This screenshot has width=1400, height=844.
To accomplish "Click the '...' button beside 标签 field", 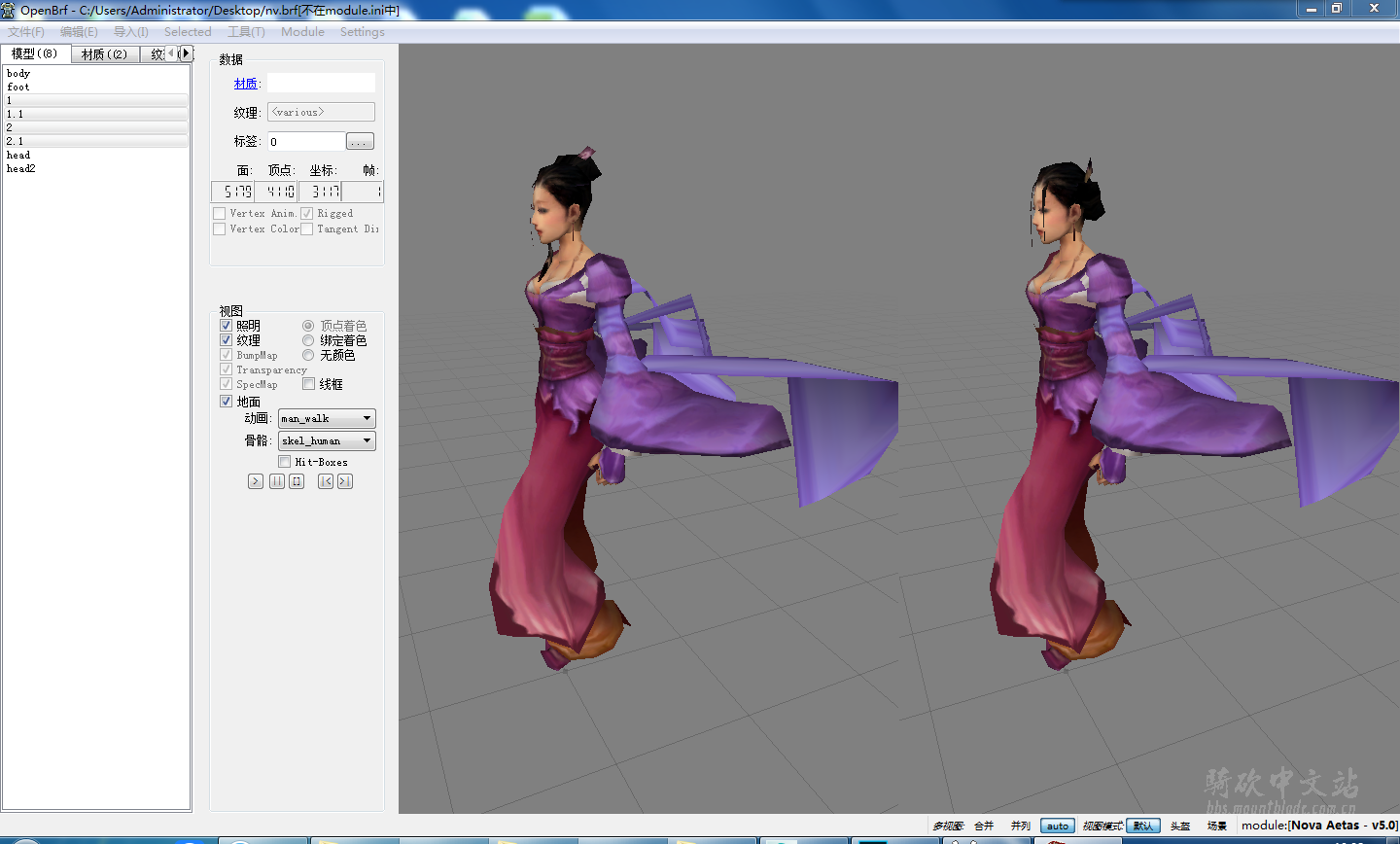I will 360,142.
